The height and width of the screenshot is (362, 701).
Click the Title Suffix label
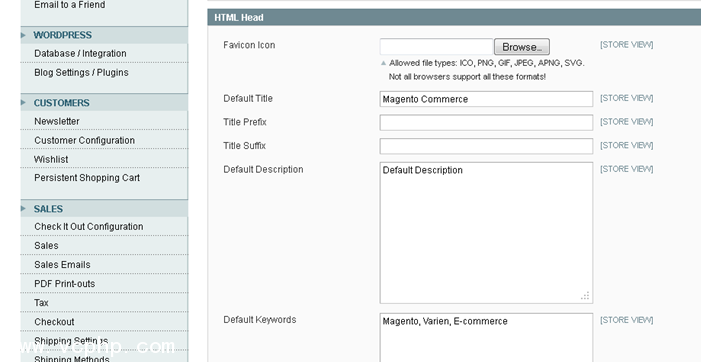point(245,146)
